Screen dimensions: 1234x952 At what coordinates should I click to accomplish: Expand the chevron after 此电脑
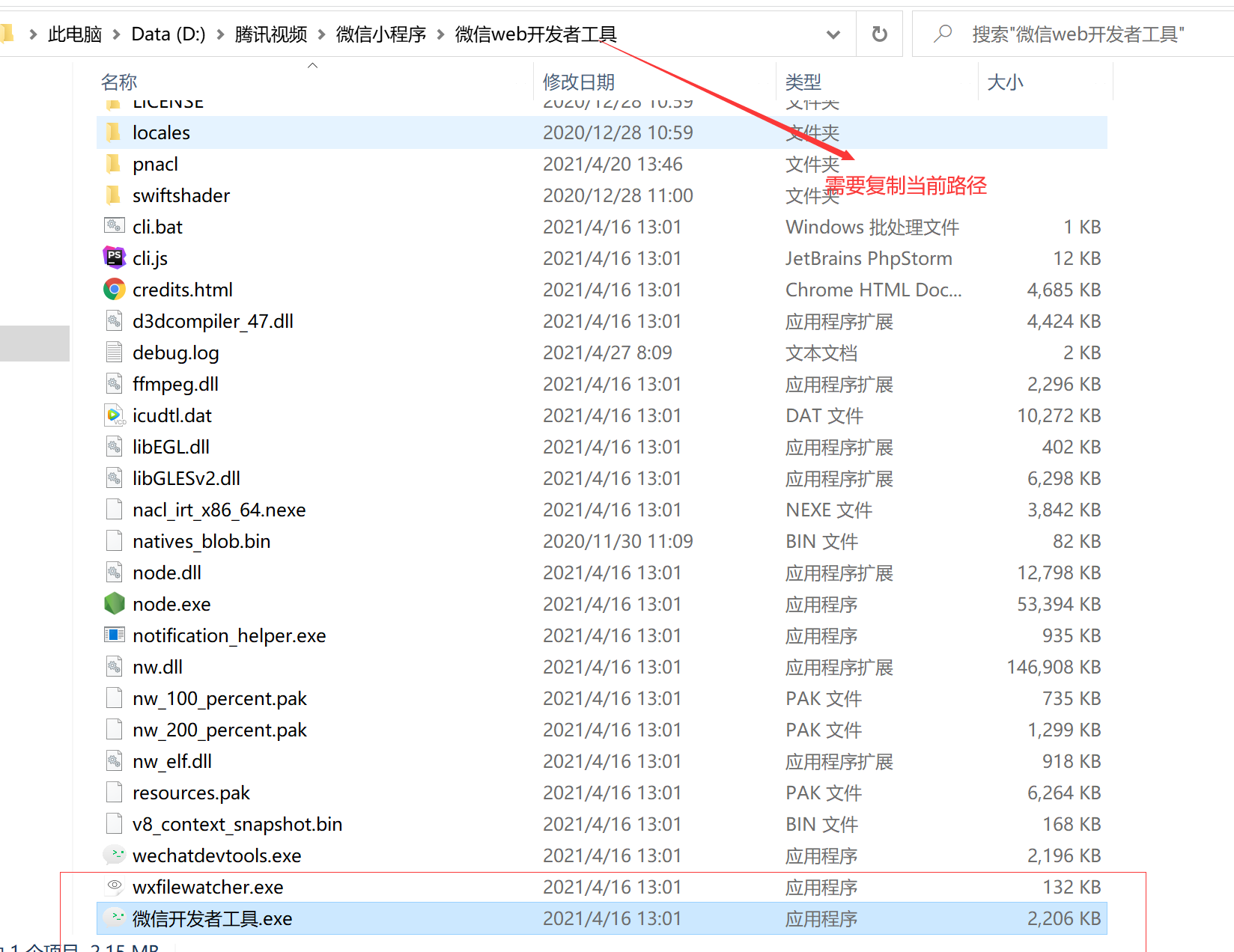pyautogui.click(x=116, y=34)
